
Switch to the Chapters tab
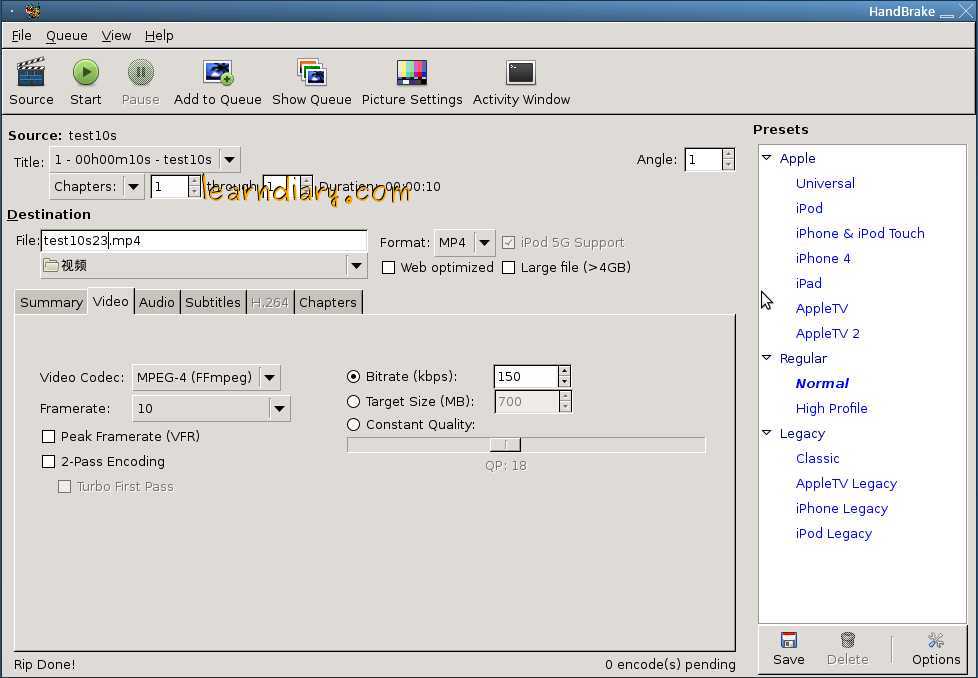(x=327, y=303)
